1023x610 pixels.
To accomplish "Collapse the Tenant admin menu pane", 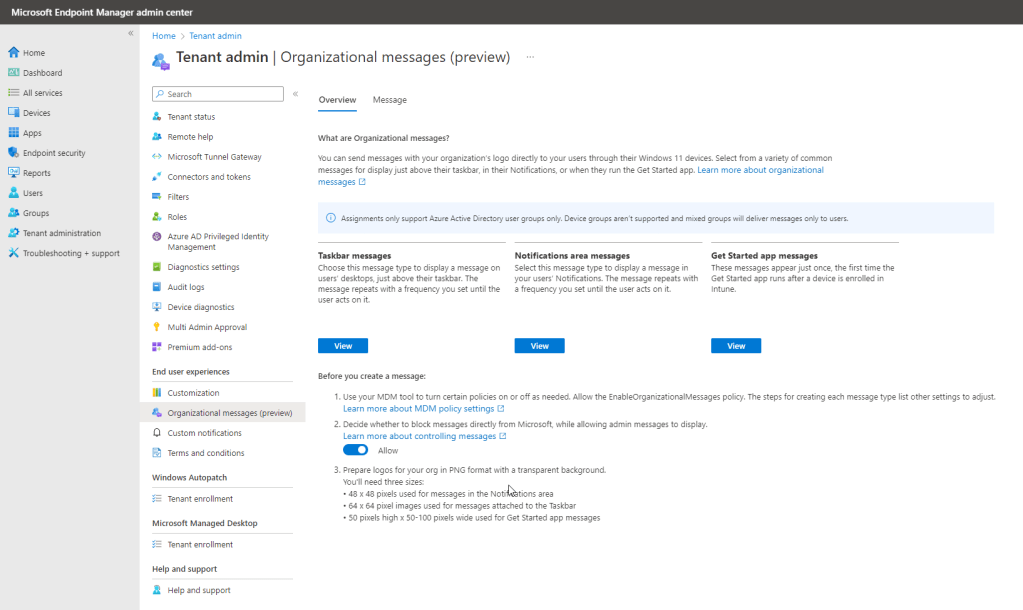I will point(295,93).
